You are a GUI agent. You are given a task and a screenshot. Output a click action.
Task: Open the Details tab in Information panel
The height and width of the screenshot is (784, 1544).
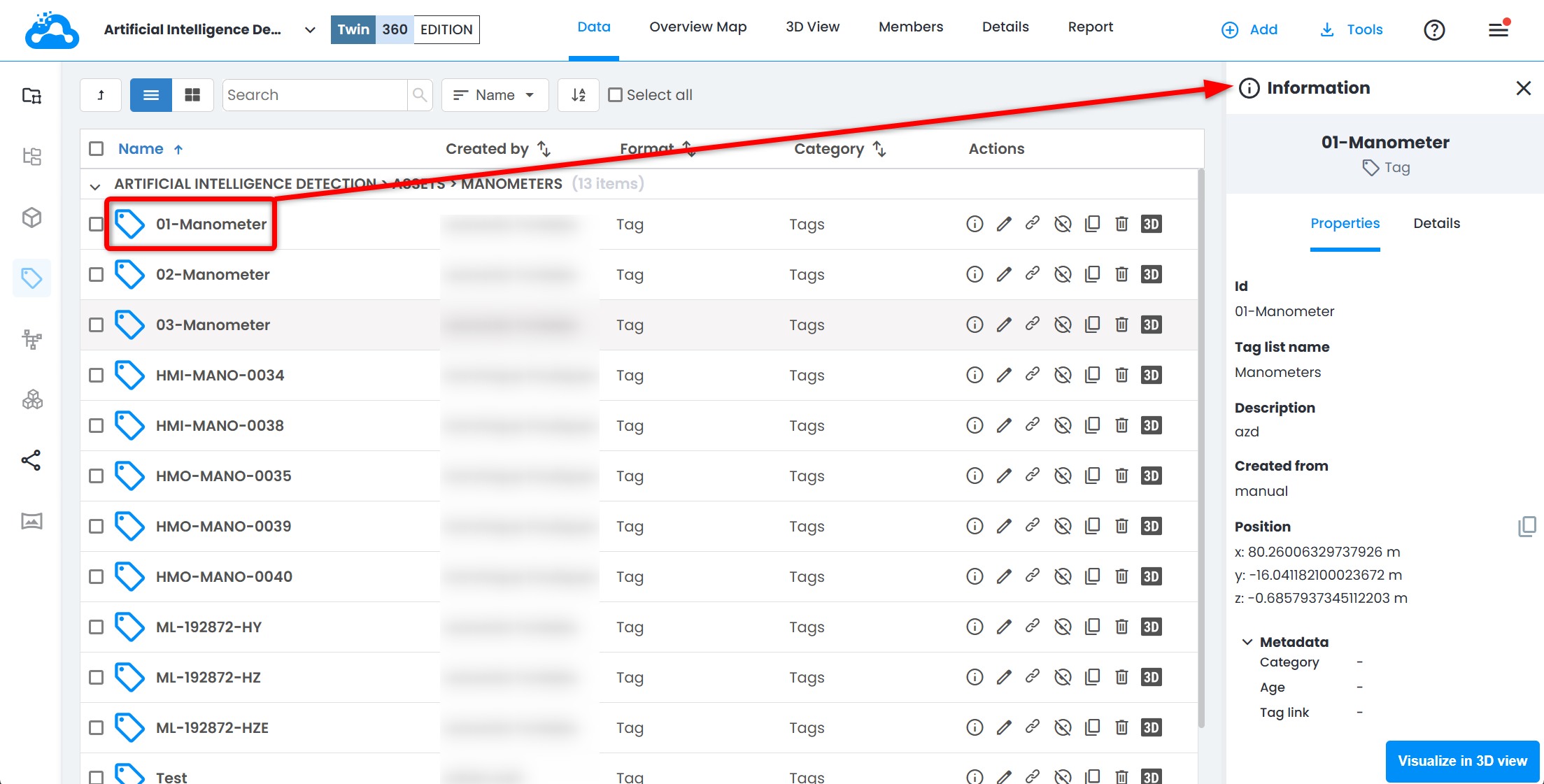click(x=1436, y=224)
